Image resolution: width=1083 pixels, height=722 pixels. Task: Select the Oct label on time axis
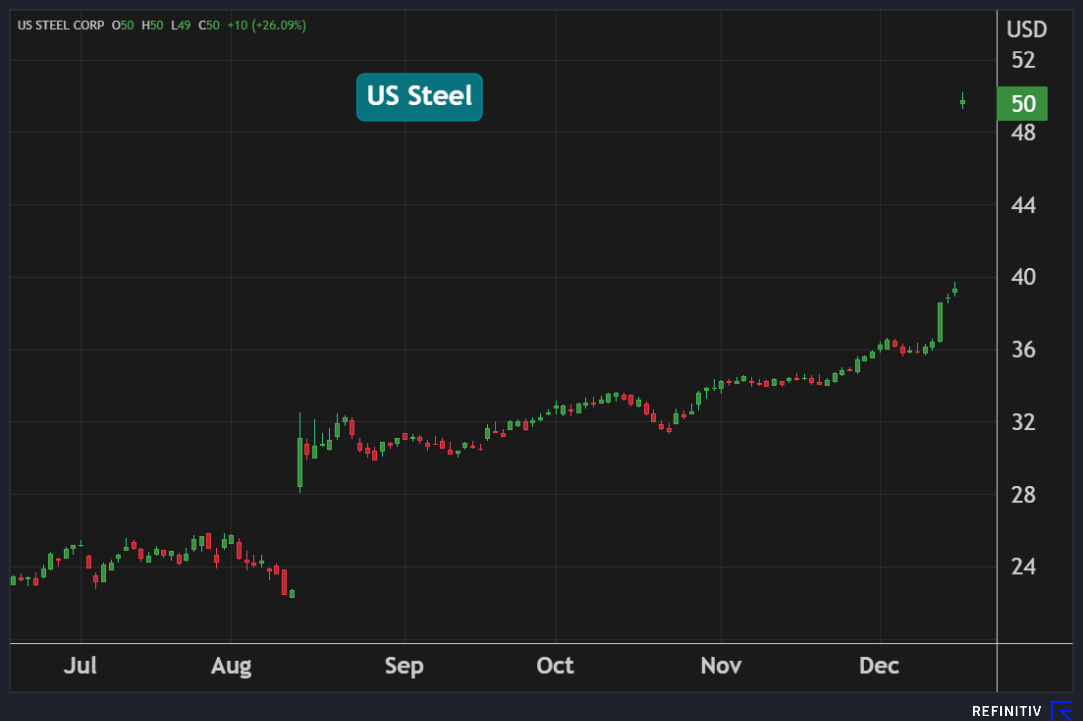pyautogui.click(x=555, y=666)
